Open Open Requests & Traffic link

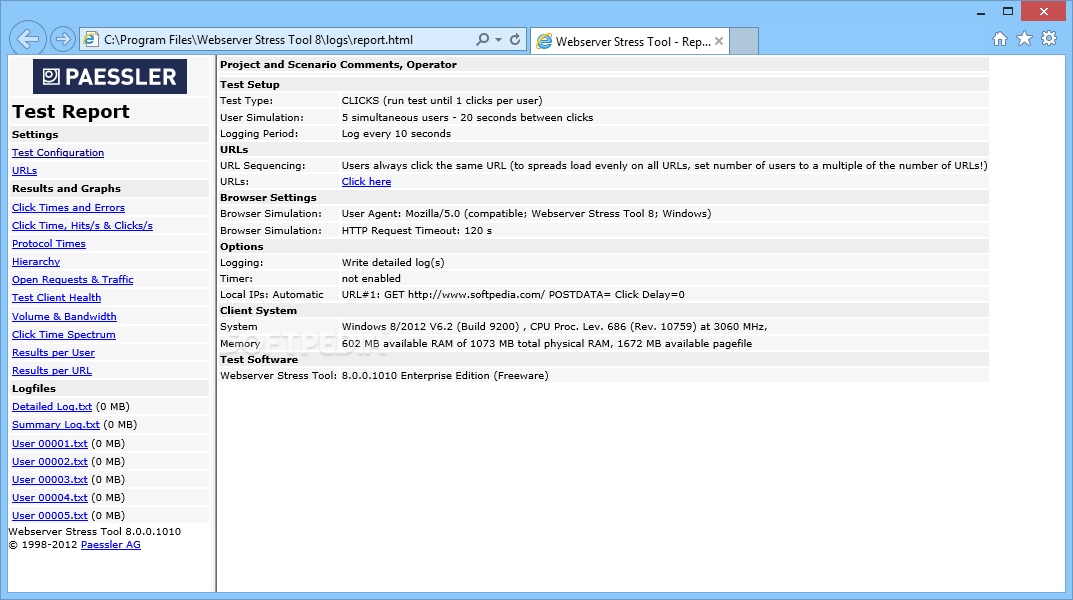[73, 279]
